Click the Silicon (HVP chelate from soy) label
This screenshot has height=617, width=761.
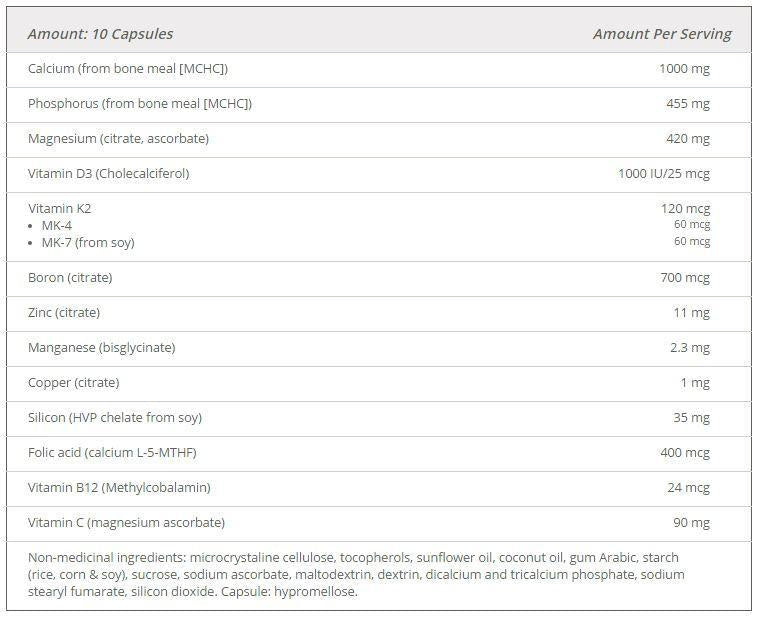tap(115, 418)
